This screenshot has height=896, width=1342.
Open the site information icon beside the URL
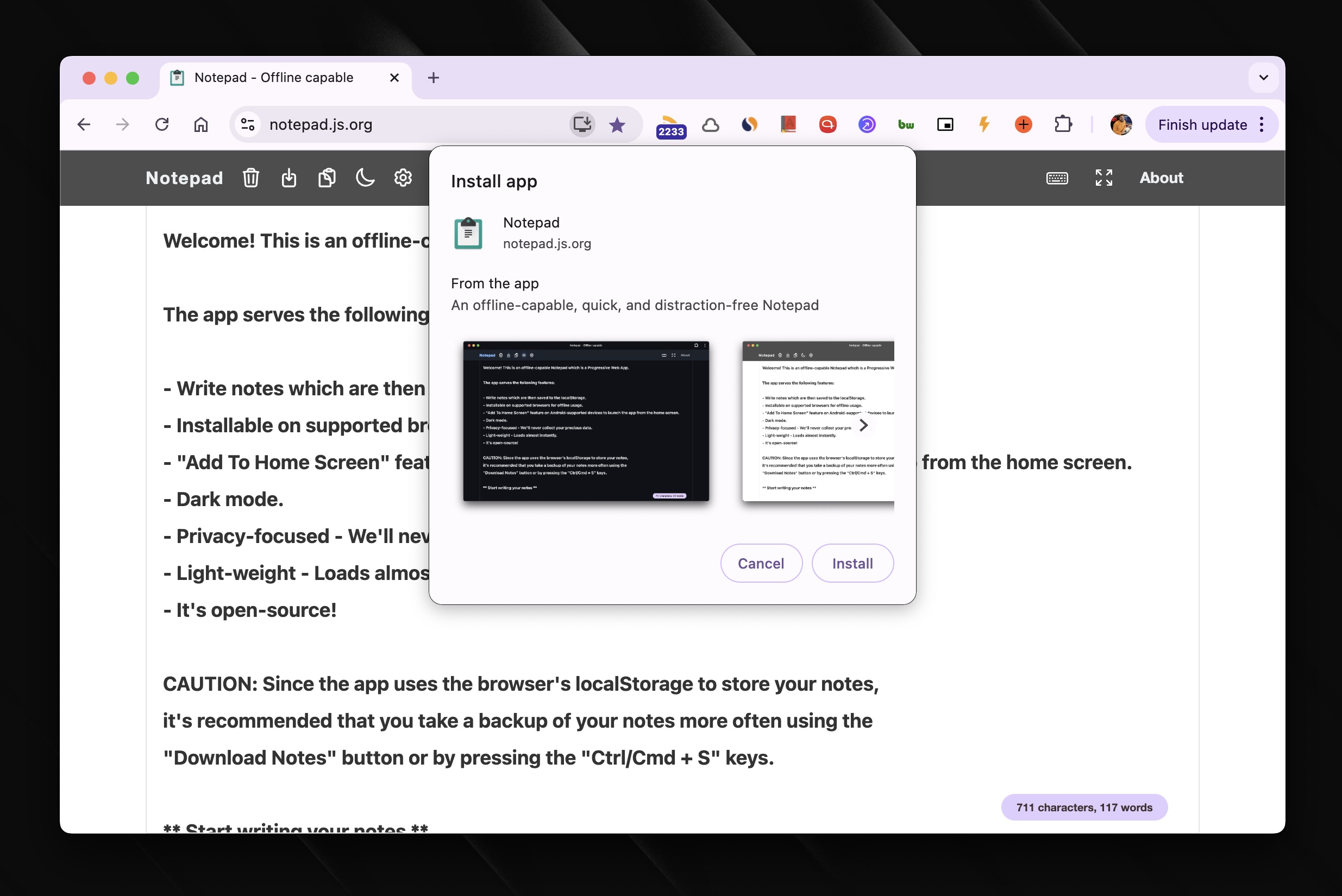[x=248, y=124]
